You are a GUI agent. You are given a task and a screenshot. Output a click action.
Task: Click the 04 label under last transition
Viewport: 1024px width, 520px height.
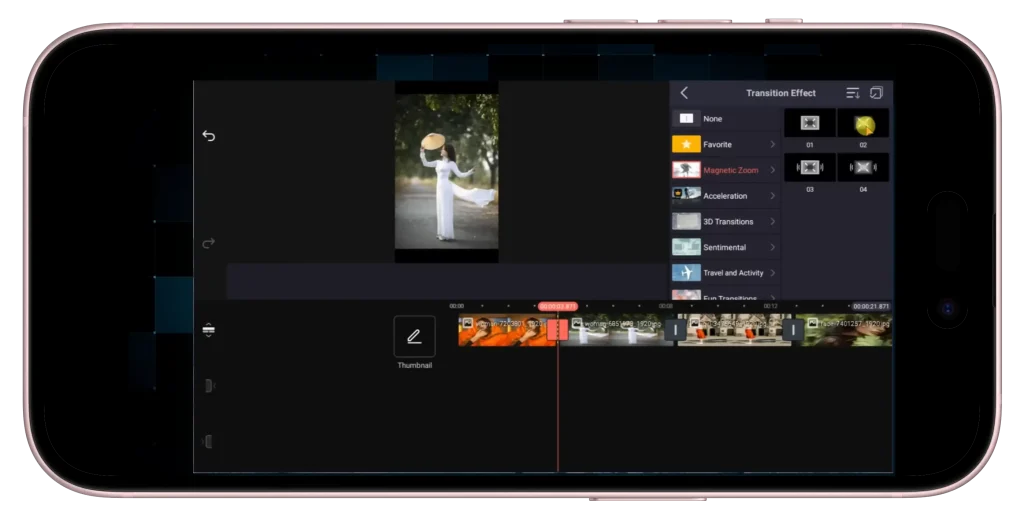tap(863, 189)
